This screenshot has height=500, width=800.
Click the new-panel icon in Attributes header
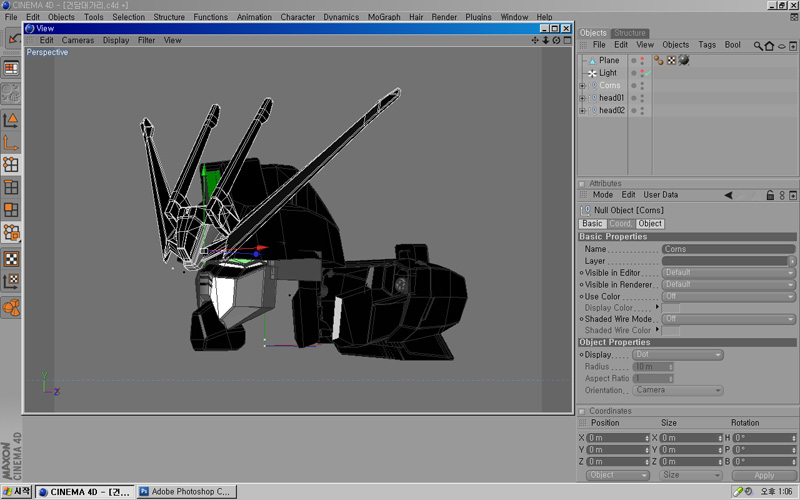pyautogui.click(x=793, y=195)
